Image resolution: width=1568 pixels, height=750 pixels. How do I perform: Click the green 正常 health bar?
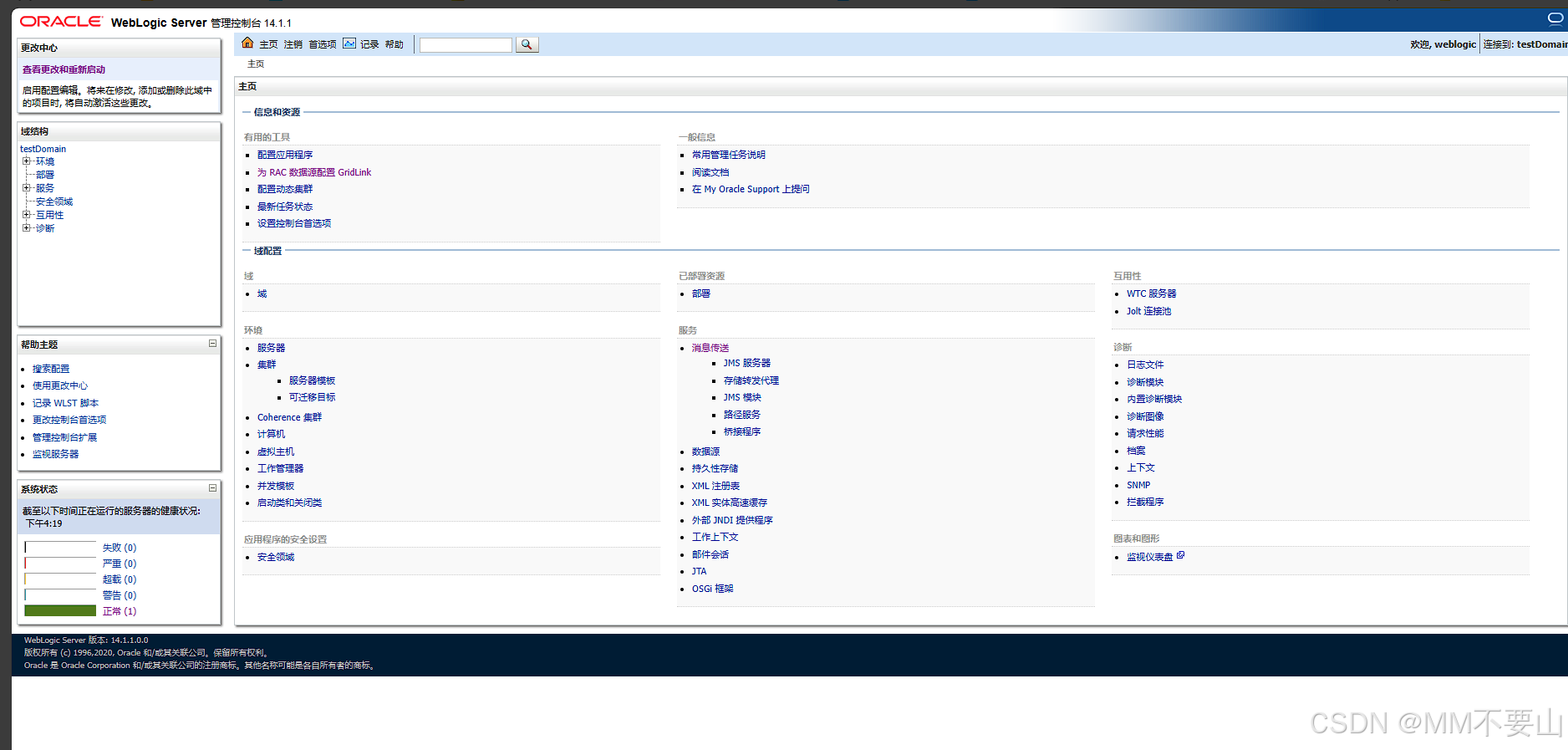[60, 611]
